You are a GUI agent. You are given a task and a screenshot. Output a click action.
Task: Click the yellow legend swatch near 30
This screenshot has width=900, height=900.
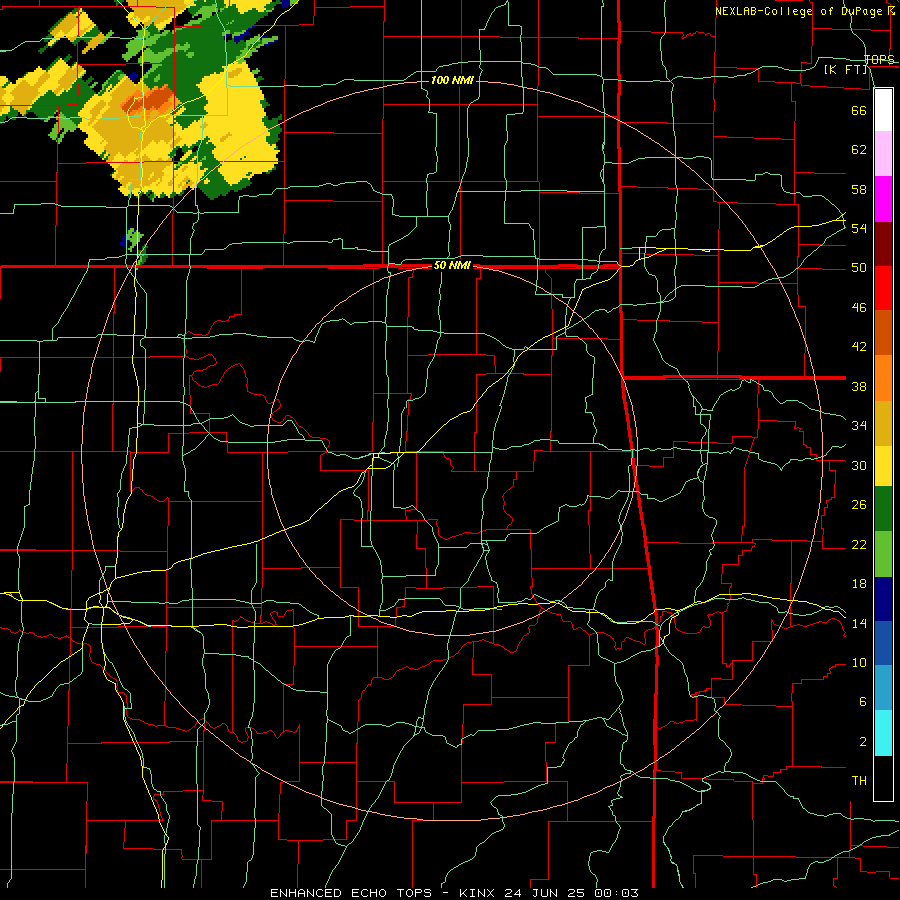(883, 465)
